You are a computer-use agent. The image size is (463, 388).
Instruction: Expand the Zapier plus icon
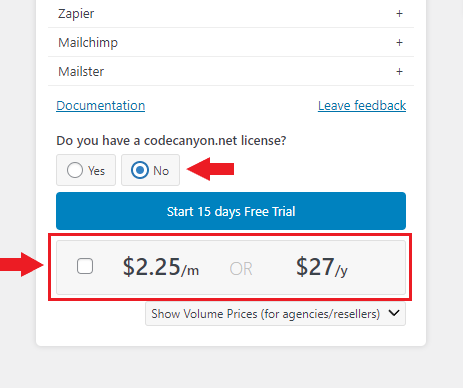pyautogui.click(x=399, y=14)
